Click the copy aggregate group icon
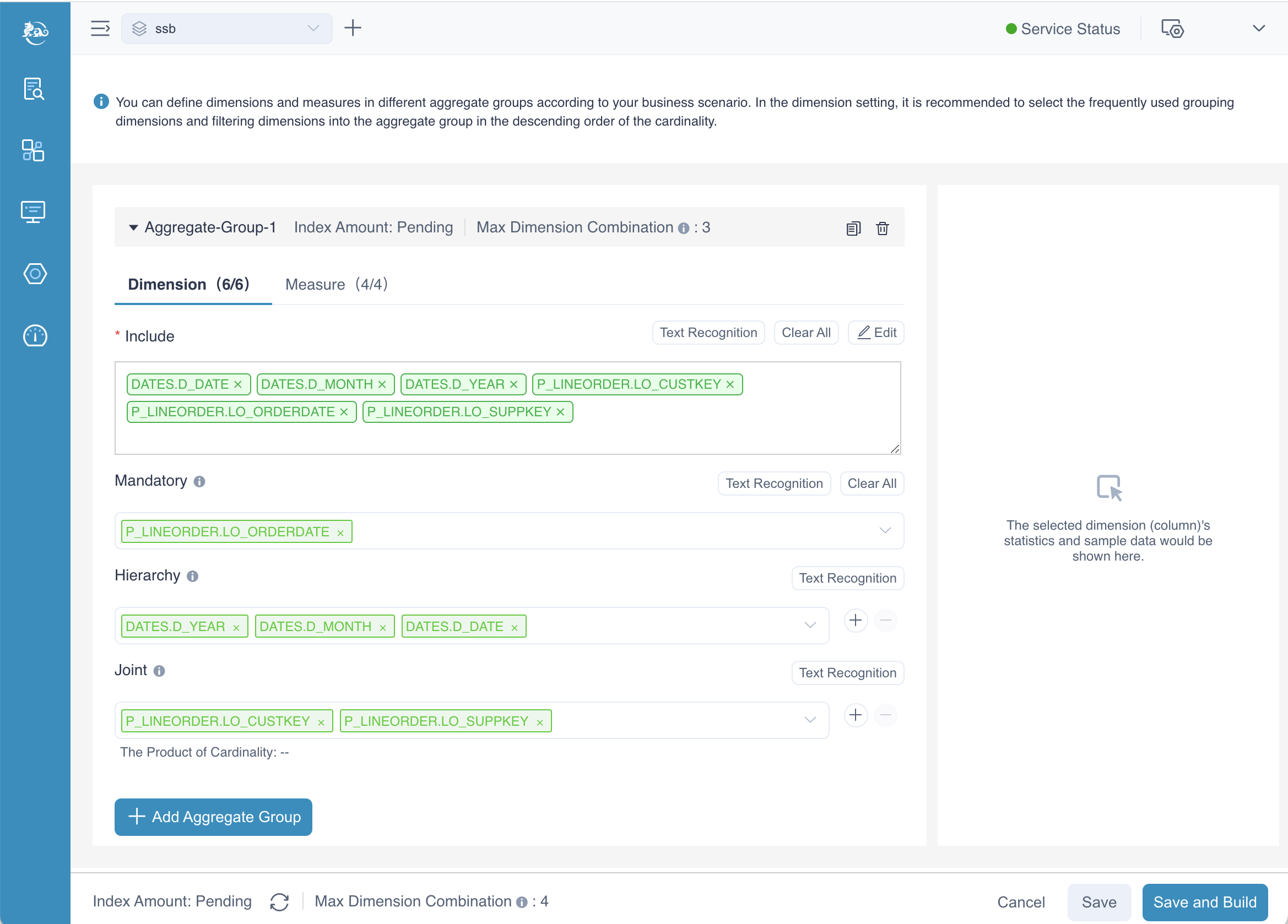 (x=853, y=228)
